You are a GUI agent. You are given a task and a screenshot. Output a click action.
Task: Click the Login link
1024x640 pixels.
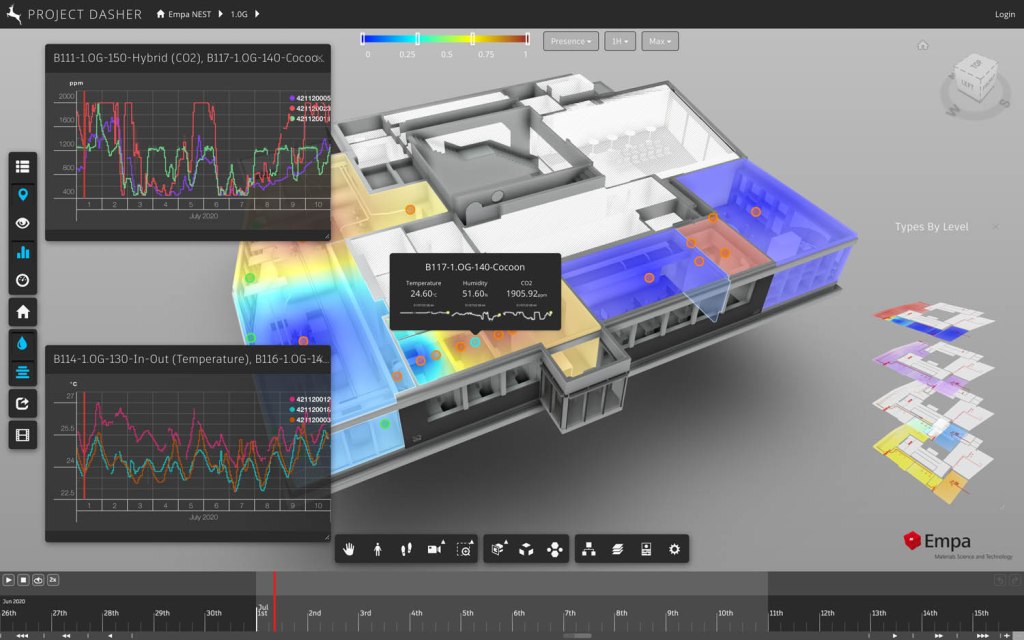(x=1004, y=15)
